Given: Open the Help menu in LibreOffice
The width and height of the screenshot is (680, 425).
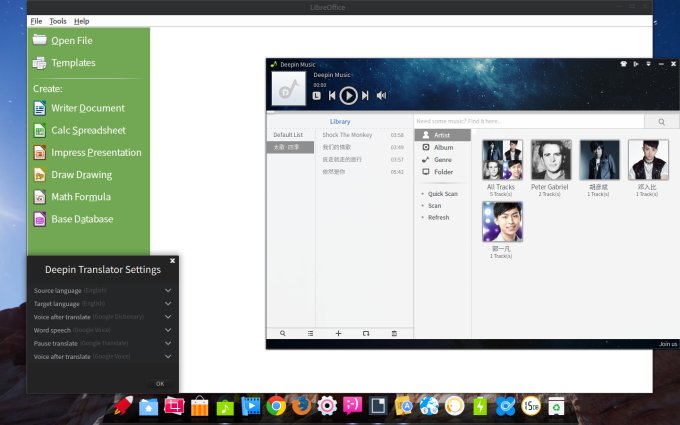Looking at the screenshot, I should click(x=82, y=21).
